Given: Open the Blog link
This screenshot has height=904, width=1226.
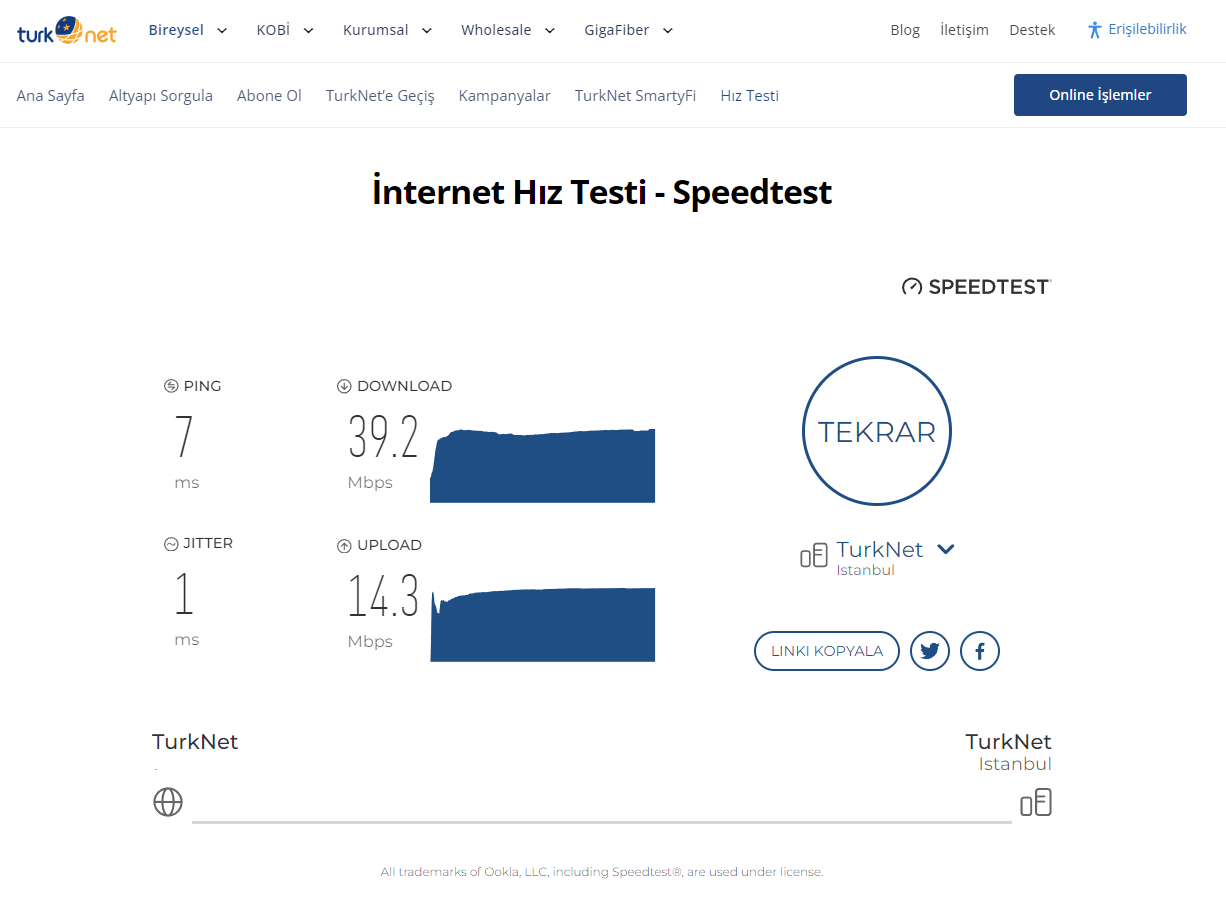Looking at the screenshot, I should [x=905, y=30].
